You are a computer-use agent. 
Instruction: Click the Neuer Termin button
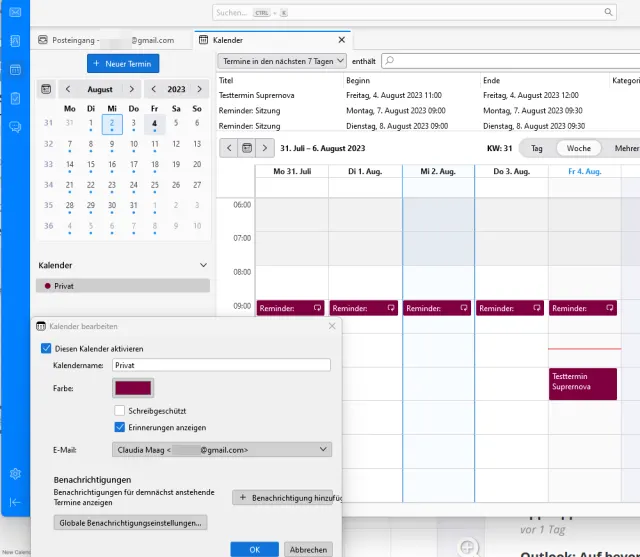point(123,63)
